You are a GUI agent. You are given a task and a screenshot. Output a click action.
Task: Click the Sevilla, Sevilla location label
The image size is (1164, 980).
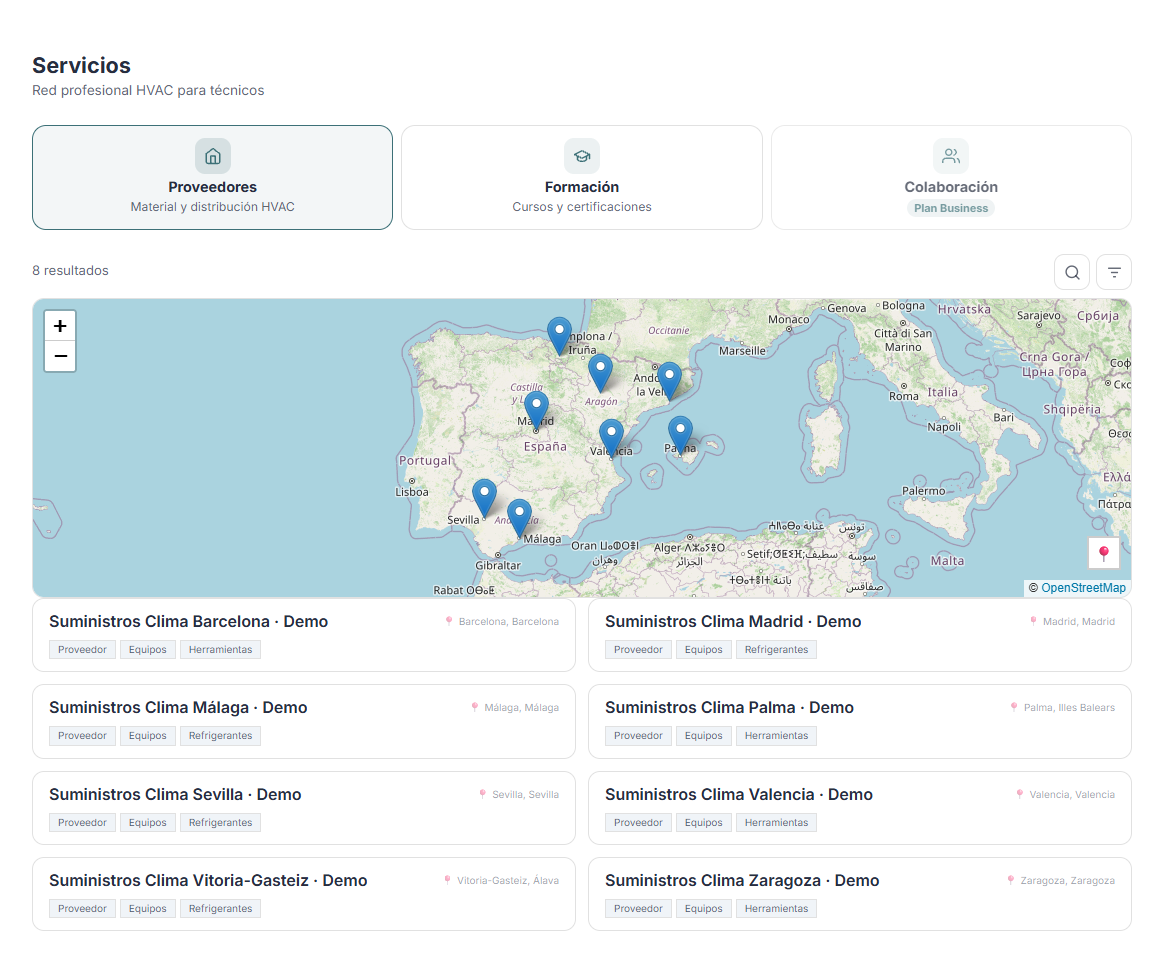point(526,795)
